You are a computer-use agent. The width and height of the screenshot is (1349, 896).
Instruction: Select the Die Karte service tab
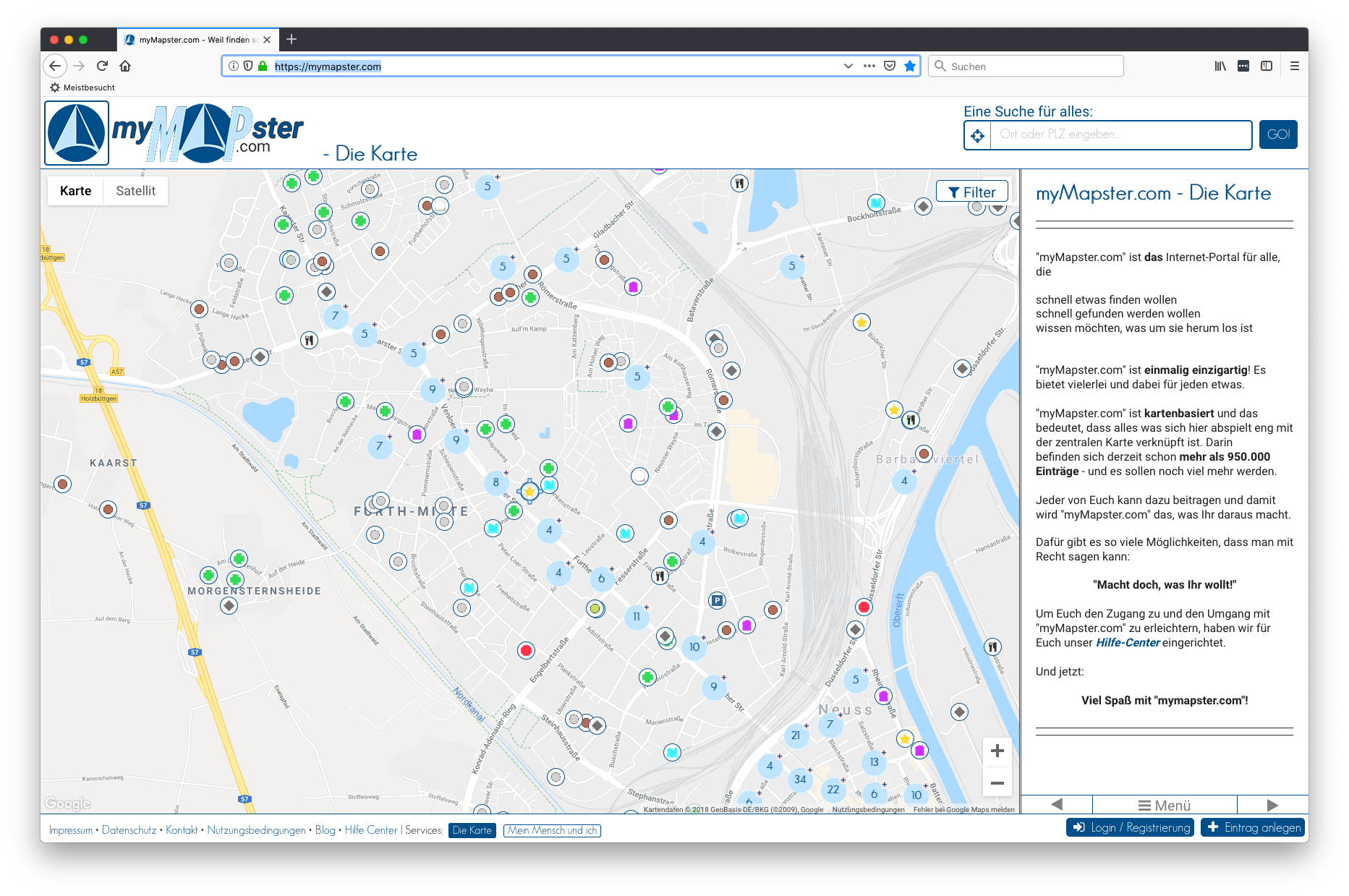tap(472, 830)
